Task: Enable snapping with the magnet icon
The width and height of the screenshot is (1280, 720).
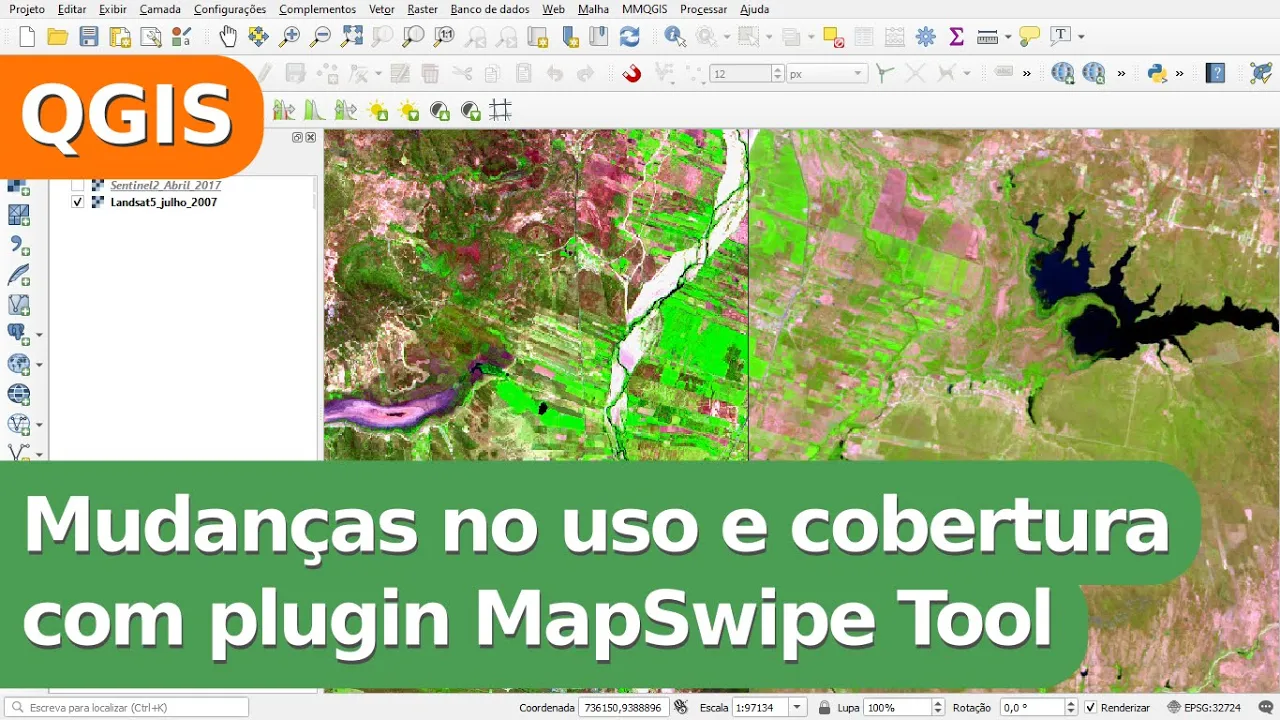Action: (x=632, y=73)
